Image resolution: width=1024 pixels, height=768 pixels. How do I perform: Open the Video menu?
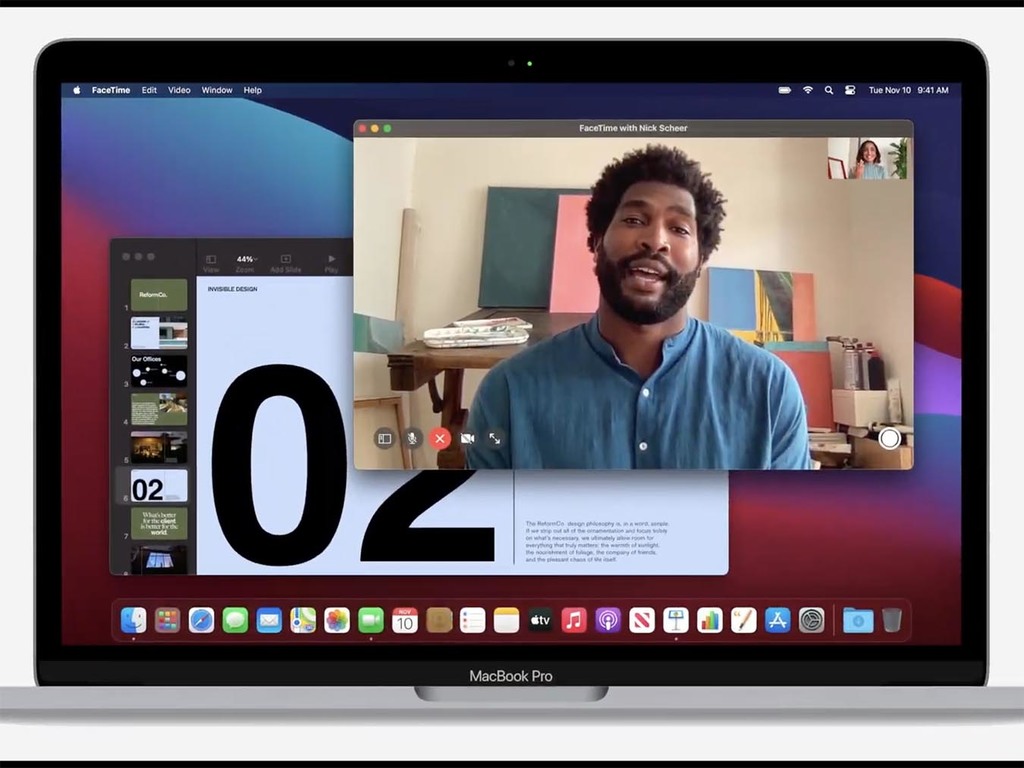(x=179, y=90)
